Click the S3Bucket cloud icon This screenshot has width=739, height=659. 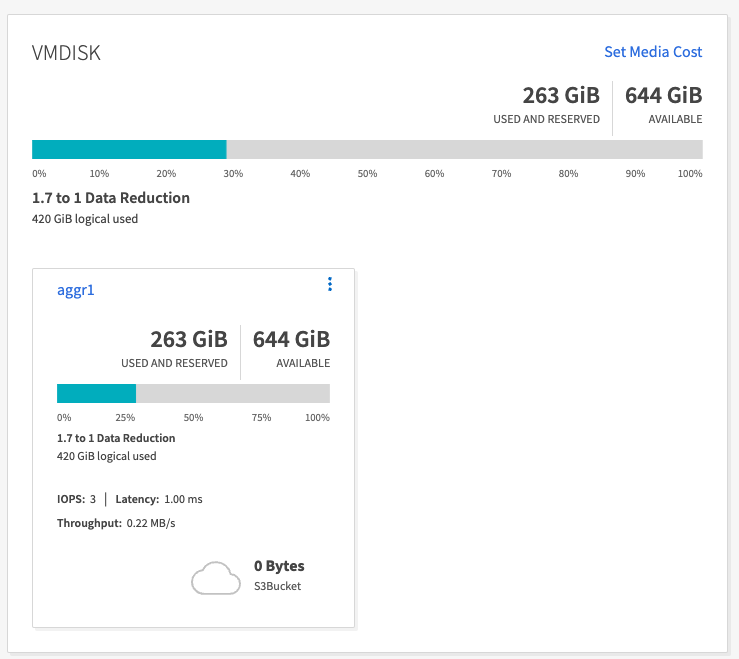click(x=216, y=577)
